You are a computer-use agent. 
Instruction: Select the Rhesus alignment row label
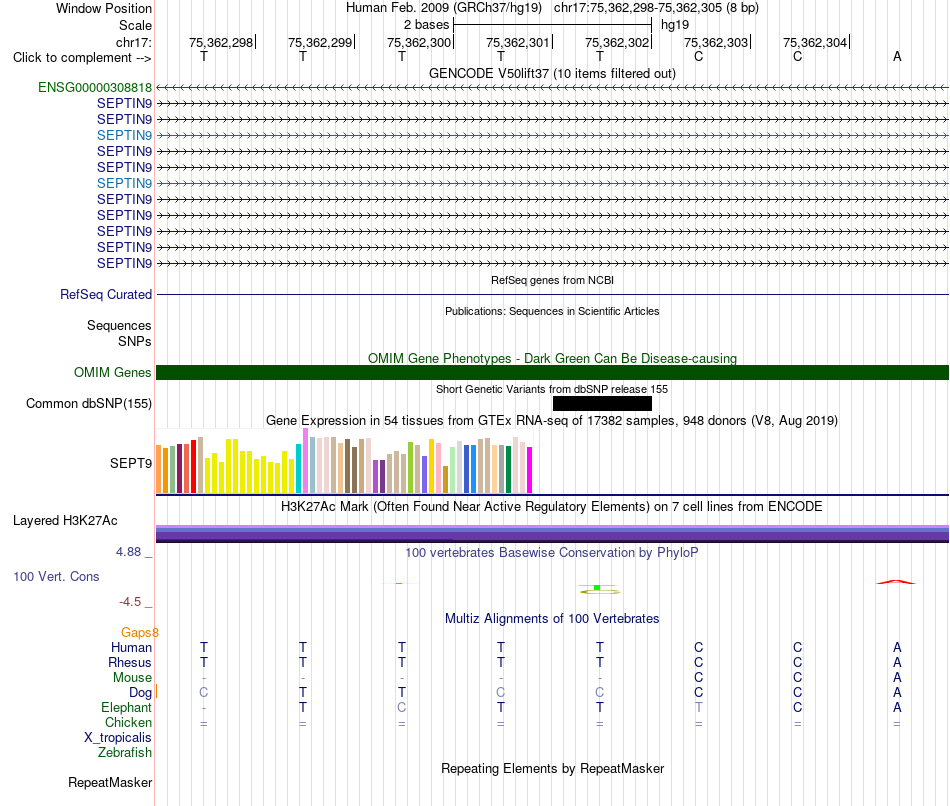pyautogui.click(x=130, y=663)
